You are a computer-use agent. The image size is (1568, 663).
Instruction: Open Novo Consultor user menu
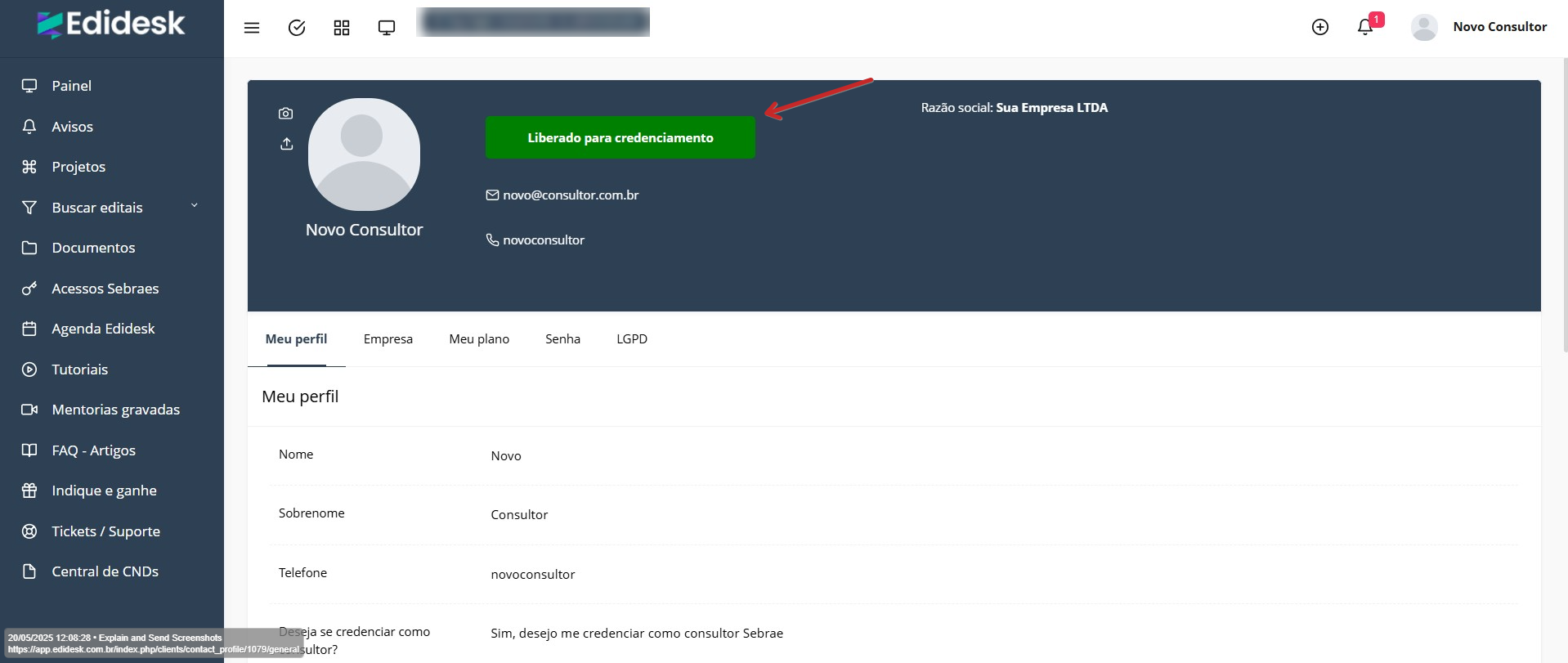[x=1479, y=27]
